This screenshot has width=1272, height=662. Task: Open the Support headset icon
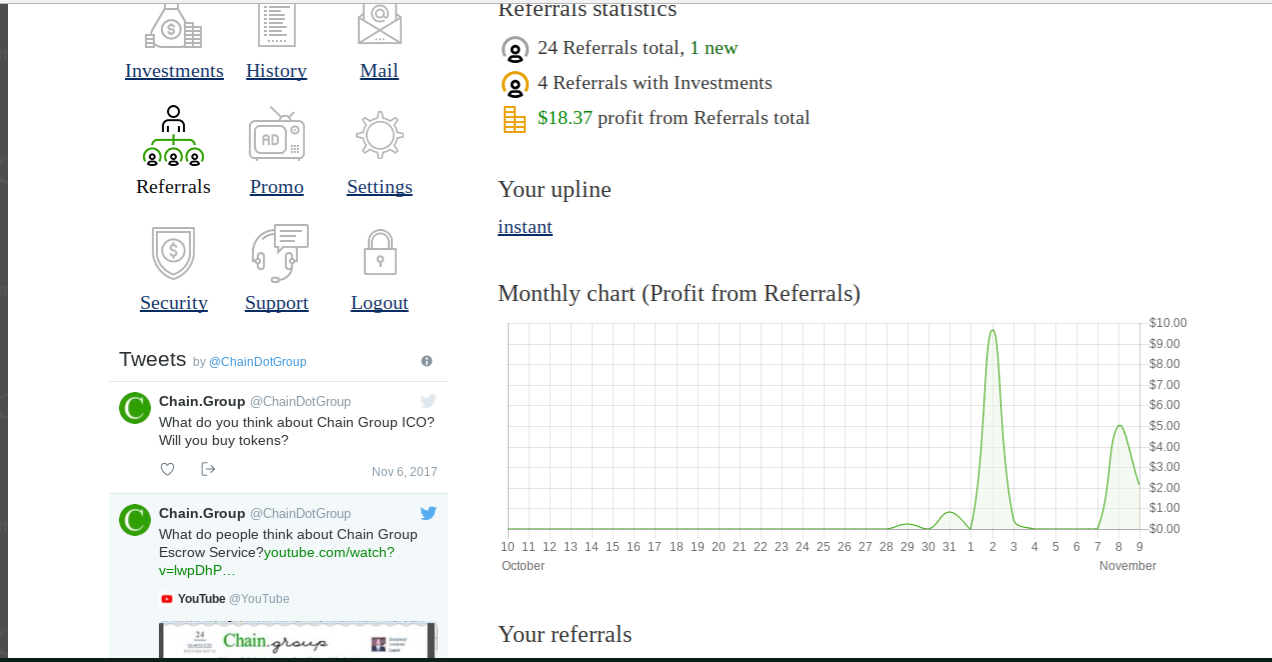click(278, 252)
